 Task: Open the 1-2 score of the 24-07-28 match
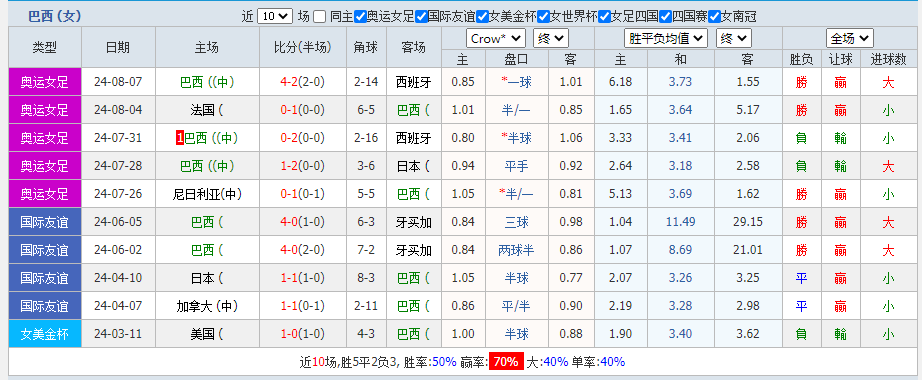289,166
